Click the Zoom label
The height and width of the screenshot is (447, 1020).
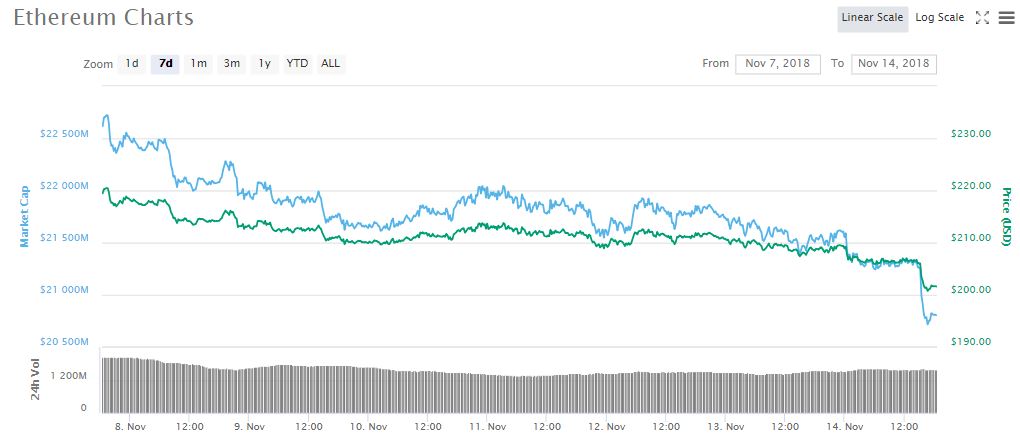click(98, 64)
